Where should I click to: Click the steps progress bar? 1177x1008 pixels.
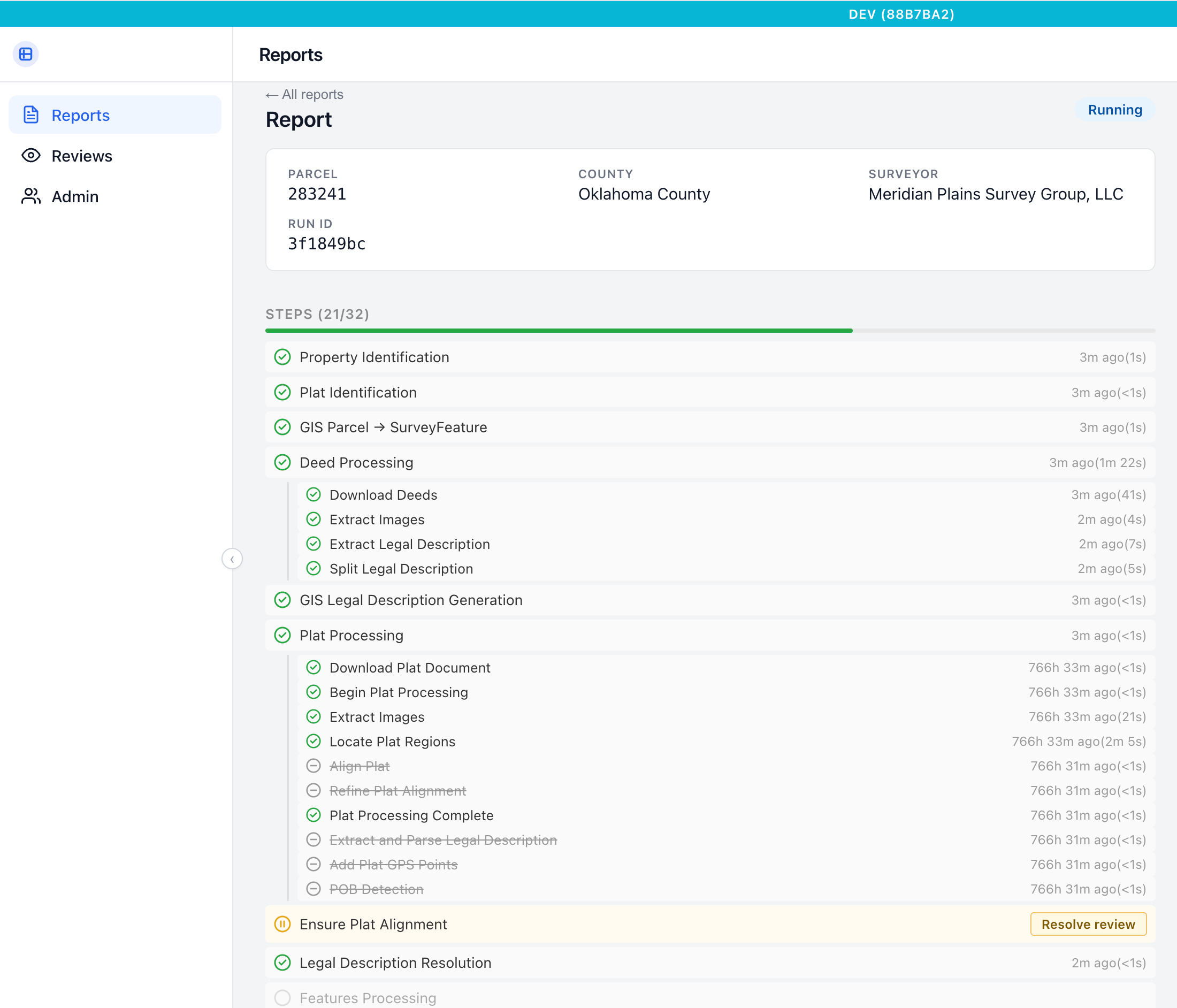click(x=710, y=331)
